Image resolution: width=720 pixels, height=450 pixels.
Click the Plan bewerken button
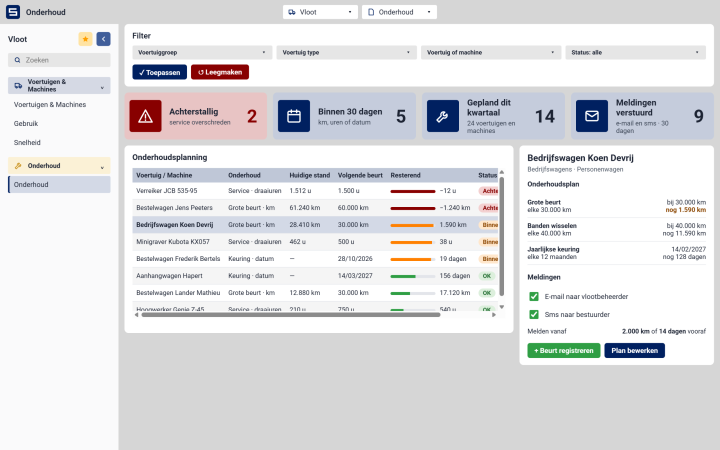[634, 350]
